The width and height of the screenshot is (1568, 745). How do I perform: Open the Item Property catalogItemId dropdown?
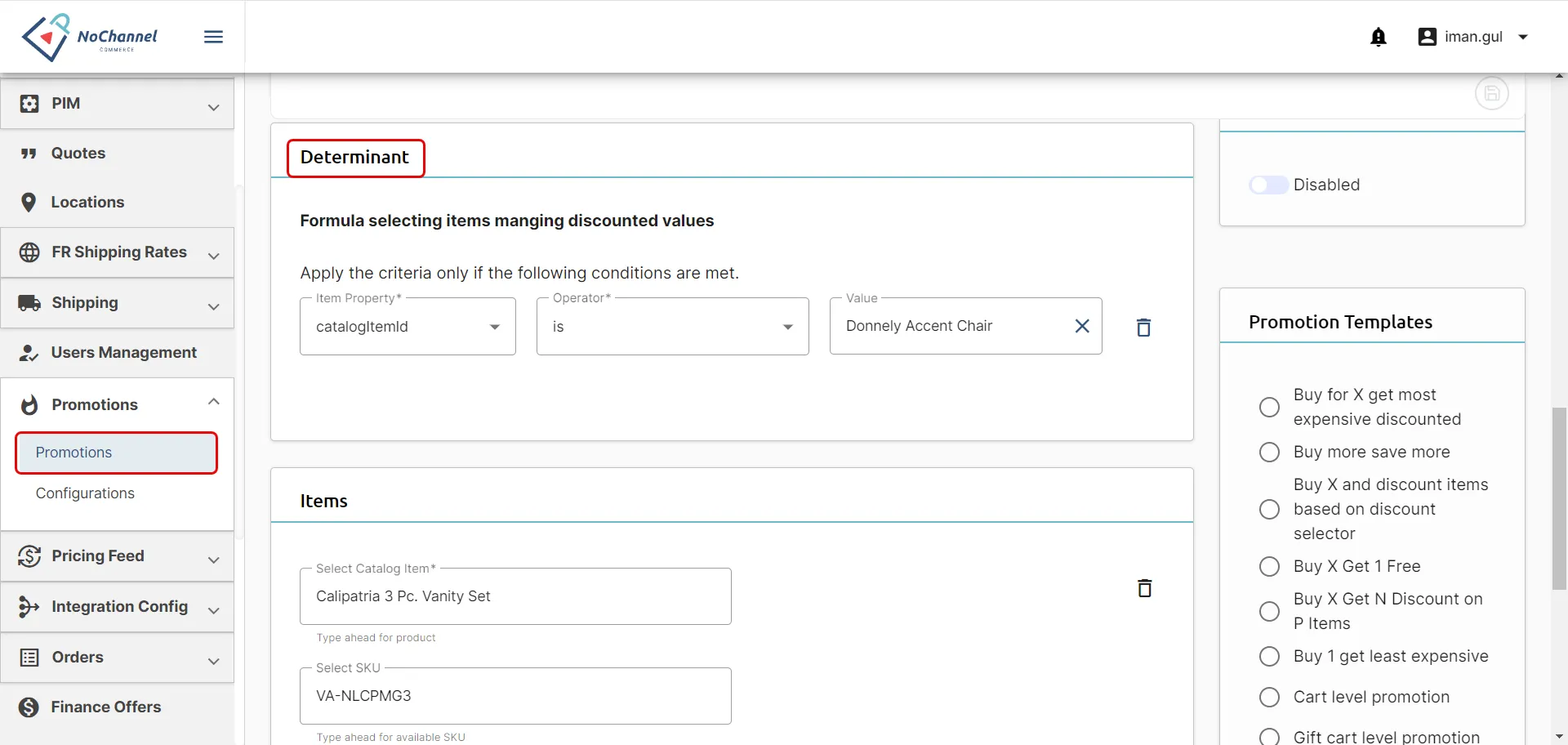click(408, 327)
